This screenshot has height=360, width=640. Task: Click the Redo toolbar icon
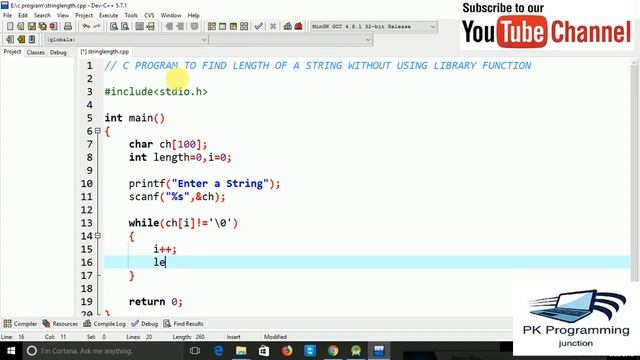click(97, 27)
